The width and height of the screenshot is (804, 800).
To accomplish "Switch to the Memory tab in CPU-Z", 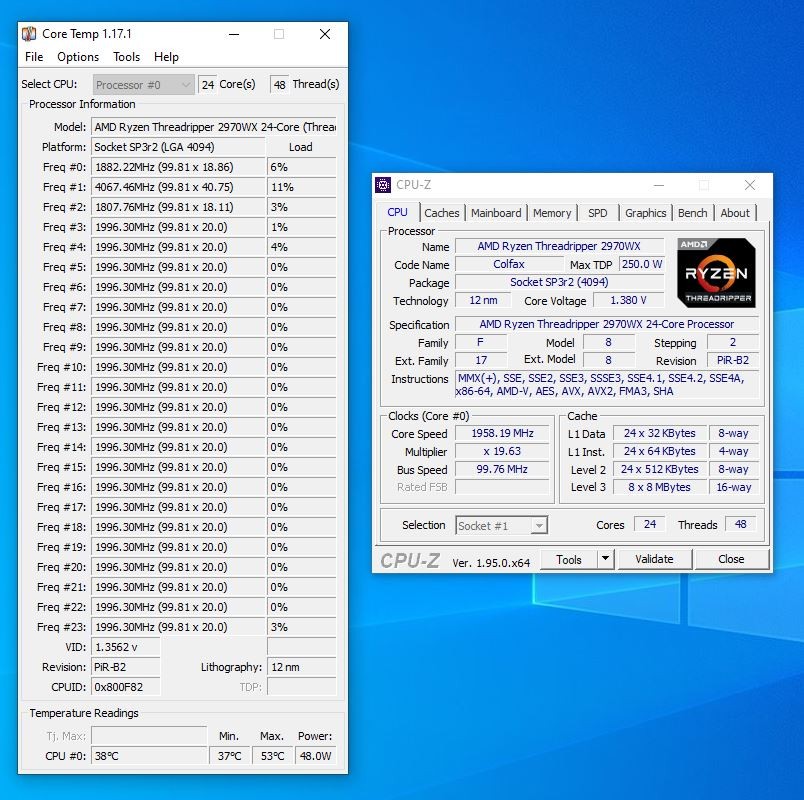I will pos(552,213).
